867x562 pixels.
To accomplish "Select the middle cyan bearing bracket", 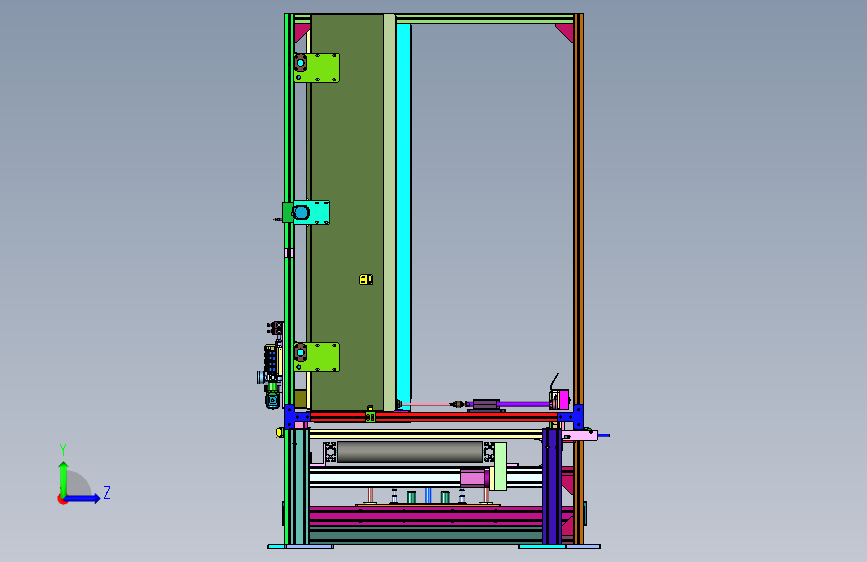I will point(311,212).
